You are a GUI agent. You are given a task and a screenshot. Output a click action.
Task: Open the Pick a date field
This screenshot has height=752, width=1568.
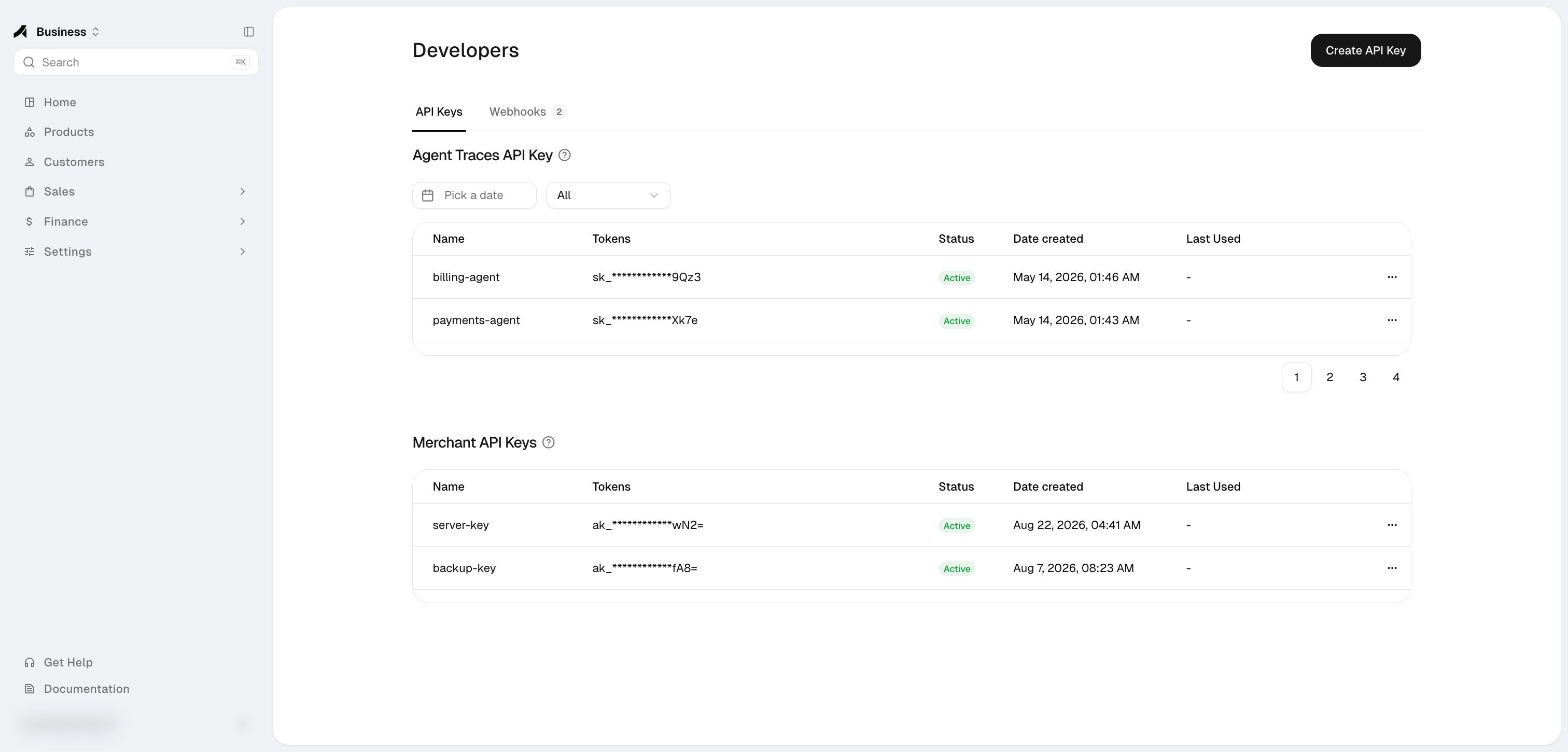474,196
